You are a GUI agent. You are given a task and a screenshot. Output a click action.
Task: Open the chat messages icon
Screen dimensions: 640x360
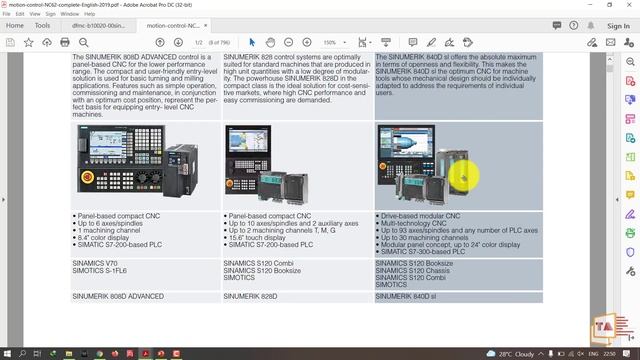557,25
